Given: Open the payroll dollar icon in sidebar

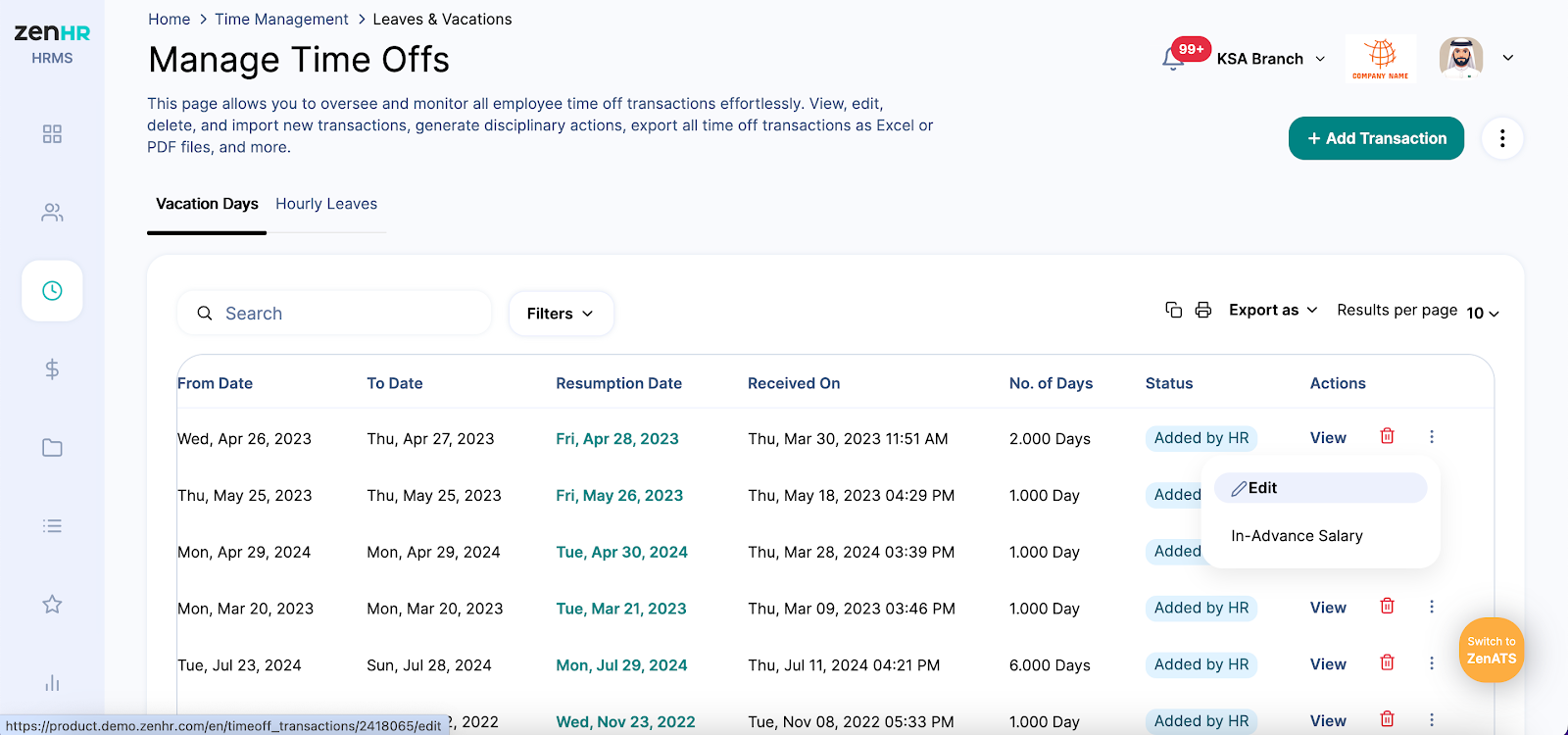Looking at the screenshot, I should [x=52, y=369].
